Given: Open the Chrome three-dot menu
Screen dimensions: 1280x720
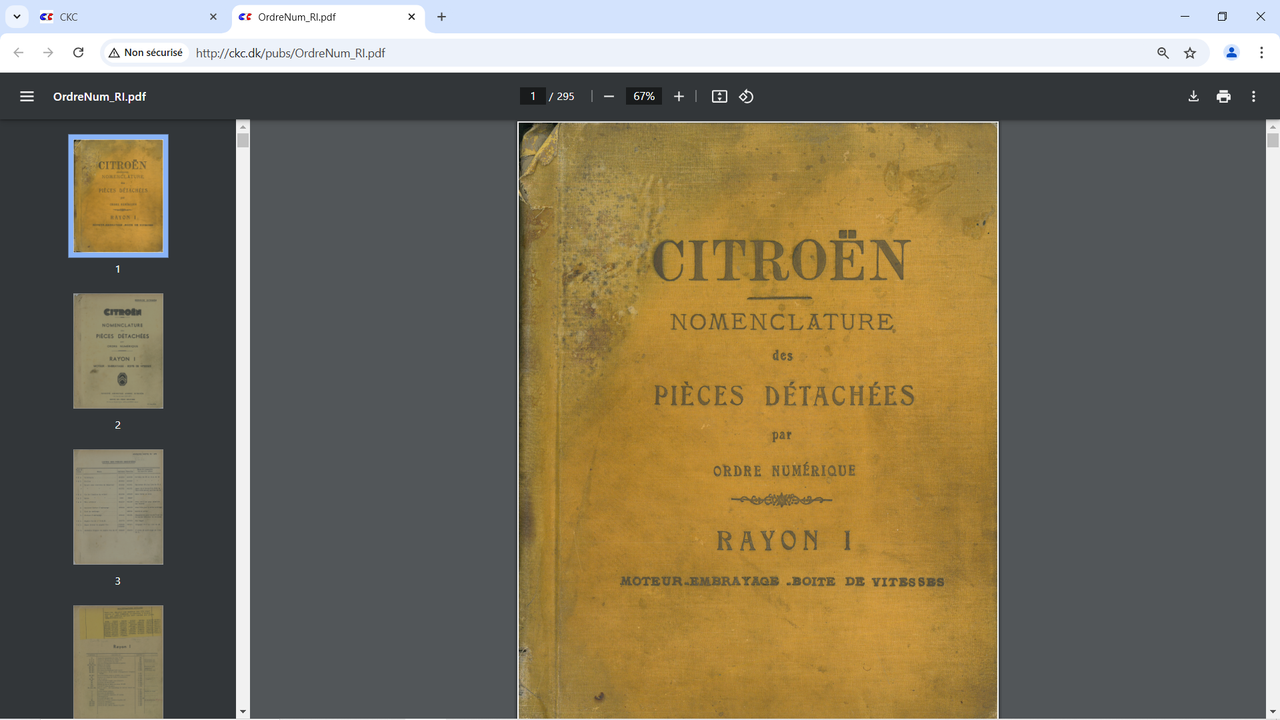Looking at the screenshot, I should [1260, 53].
